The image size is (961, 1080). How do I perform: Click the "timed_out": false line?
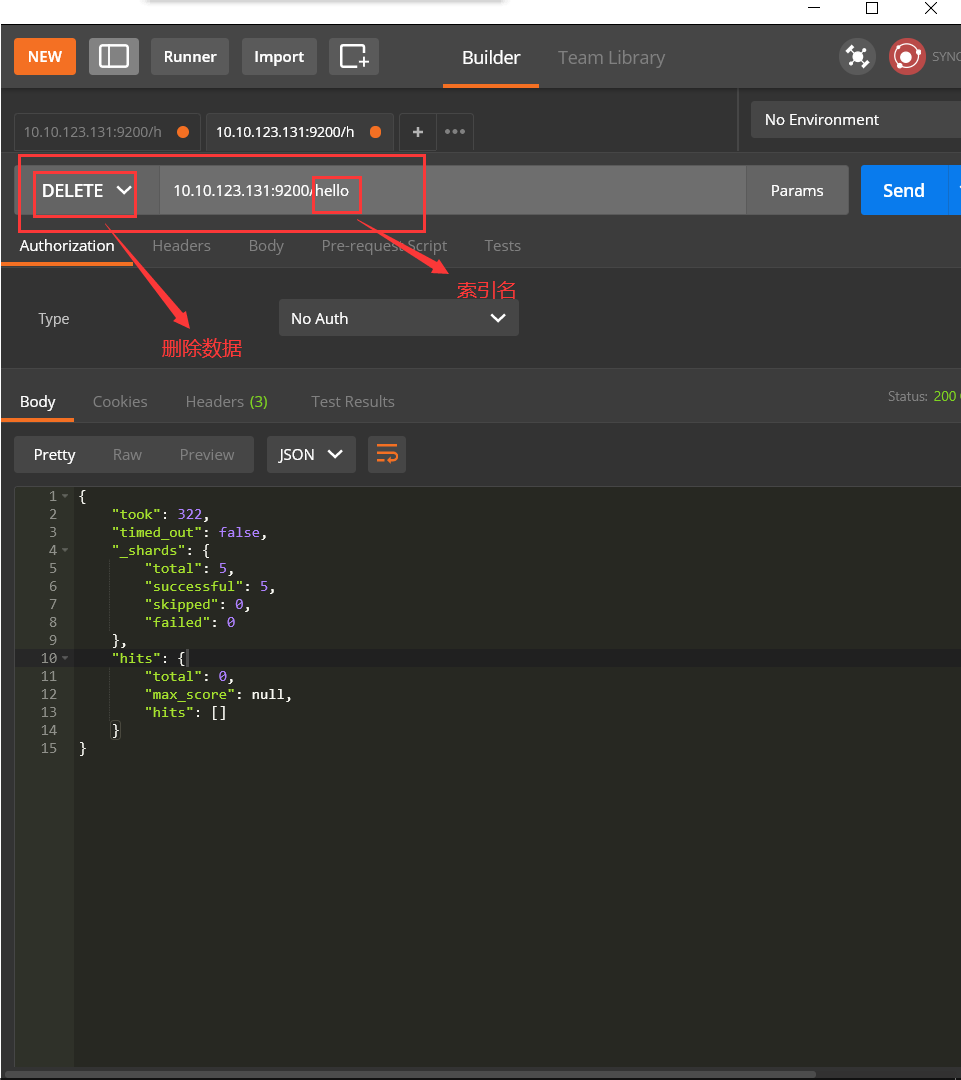(x=189, y=532)
